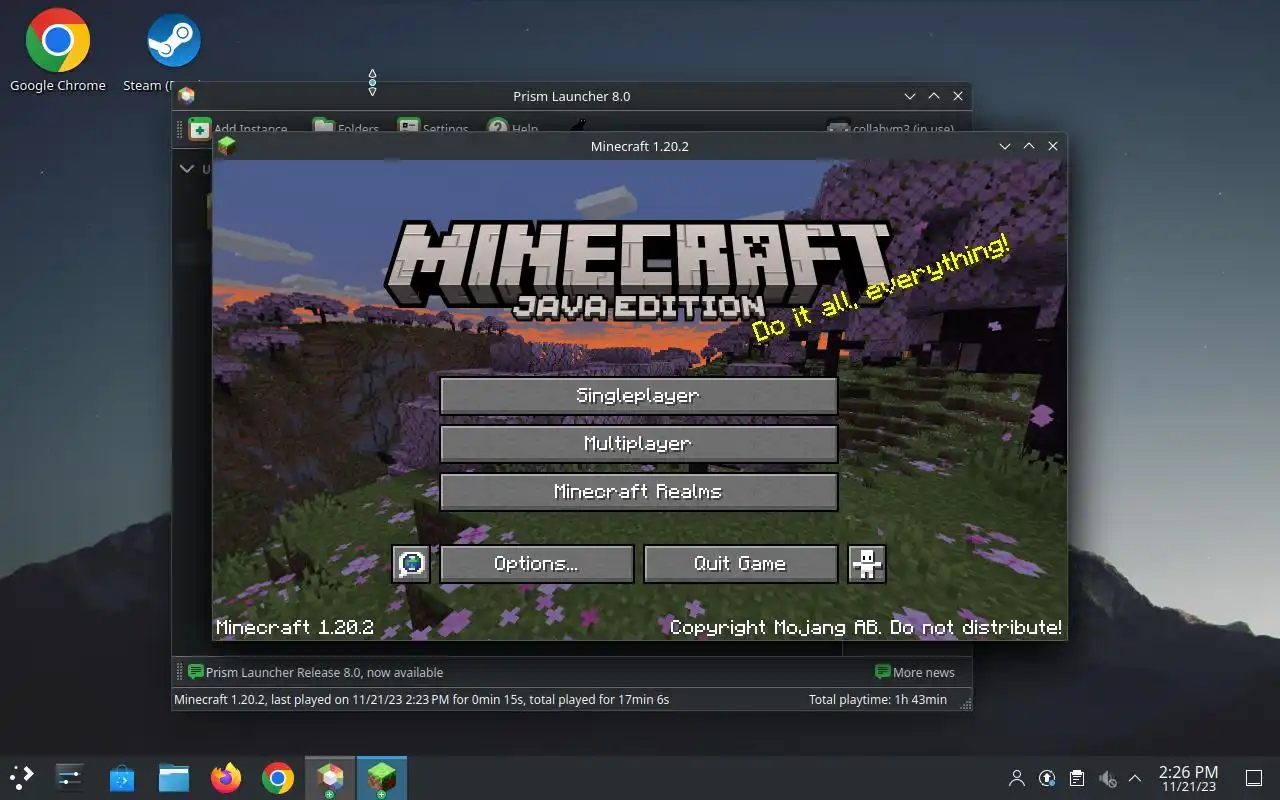The image size is (1280, 800).
Task: Open the Discover store taskbar icon
Action: 121,778
